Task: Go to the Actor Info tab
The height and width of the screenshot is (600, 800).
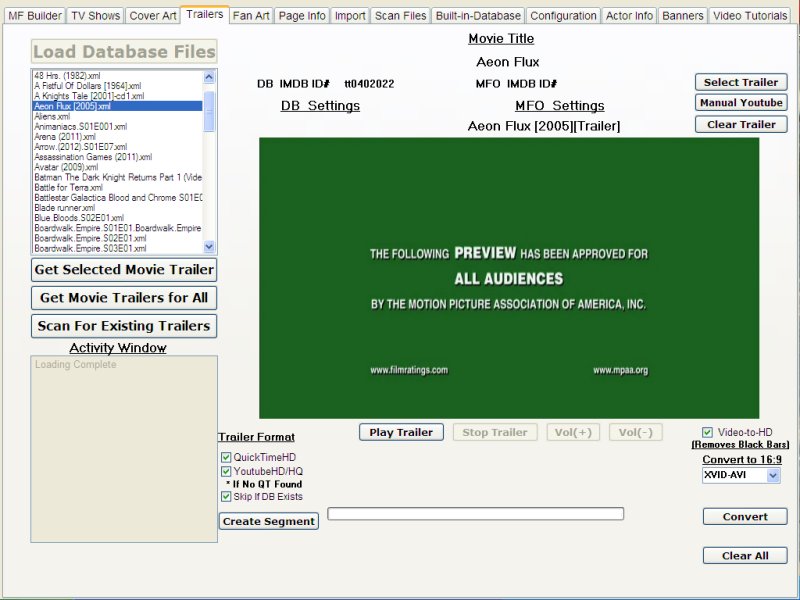Action: (629, 16)
